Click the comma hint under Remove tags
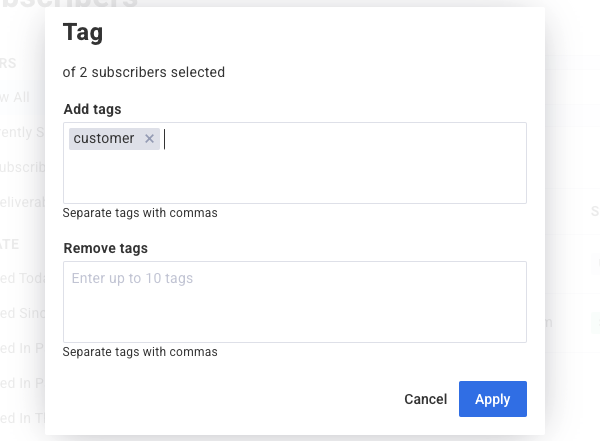Screen dimensions: 600x441 (140, 352)
